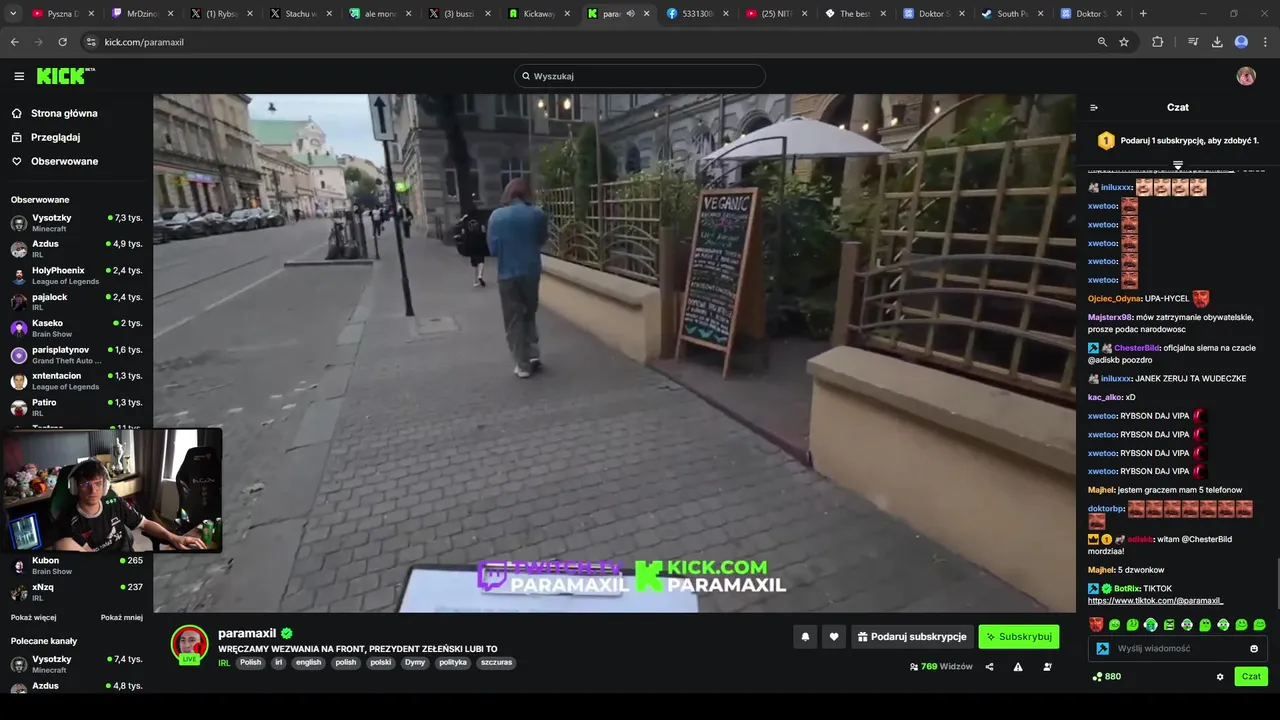The width and height of the screenshot is (1280, 720).
Task: Follow channel with heart button
Action: [834, 636]
